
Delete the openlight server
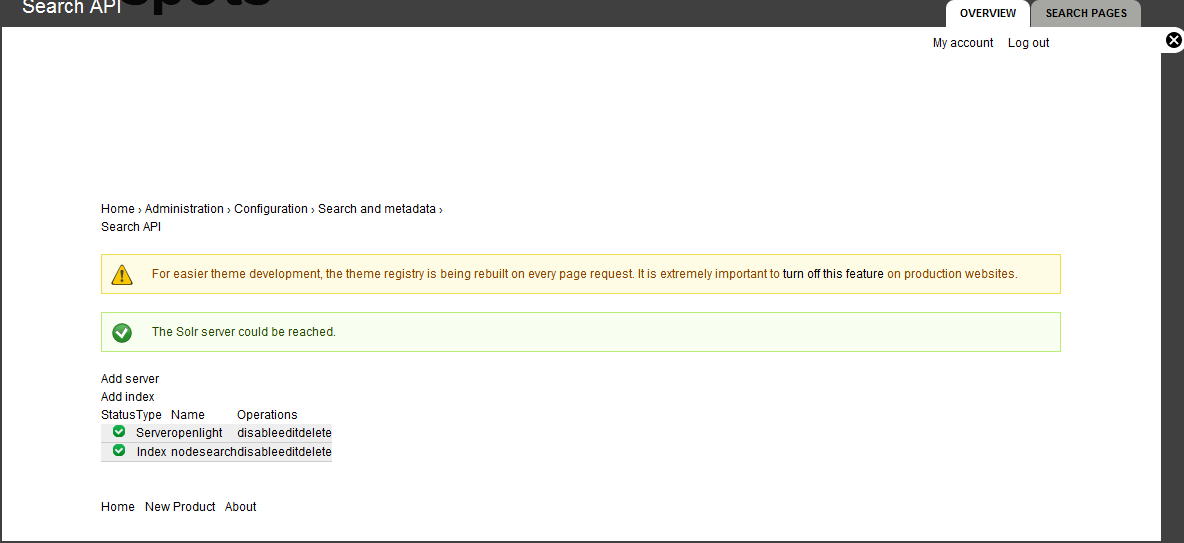pyautogui.click(x=316, y=433)
